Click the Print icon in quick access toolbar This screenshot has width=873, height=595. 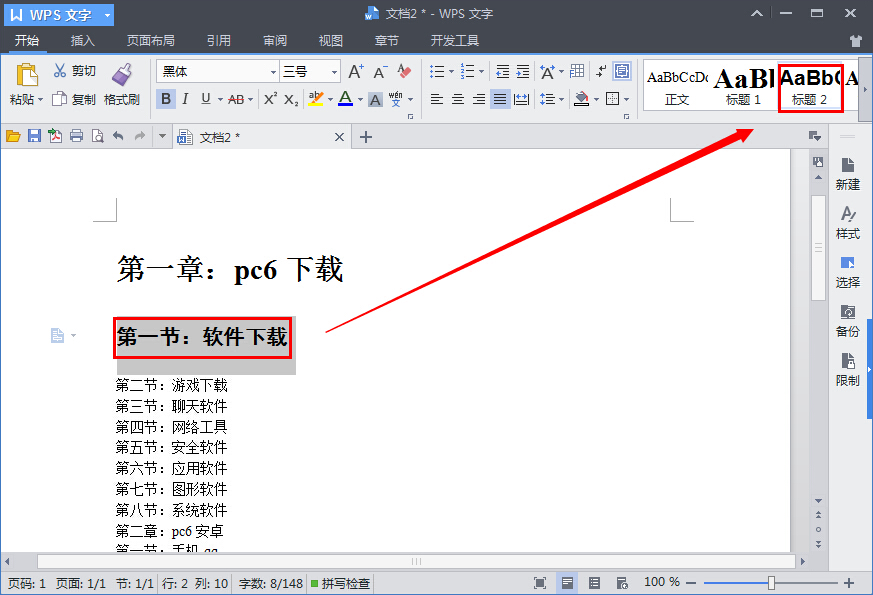click(76, 137)
